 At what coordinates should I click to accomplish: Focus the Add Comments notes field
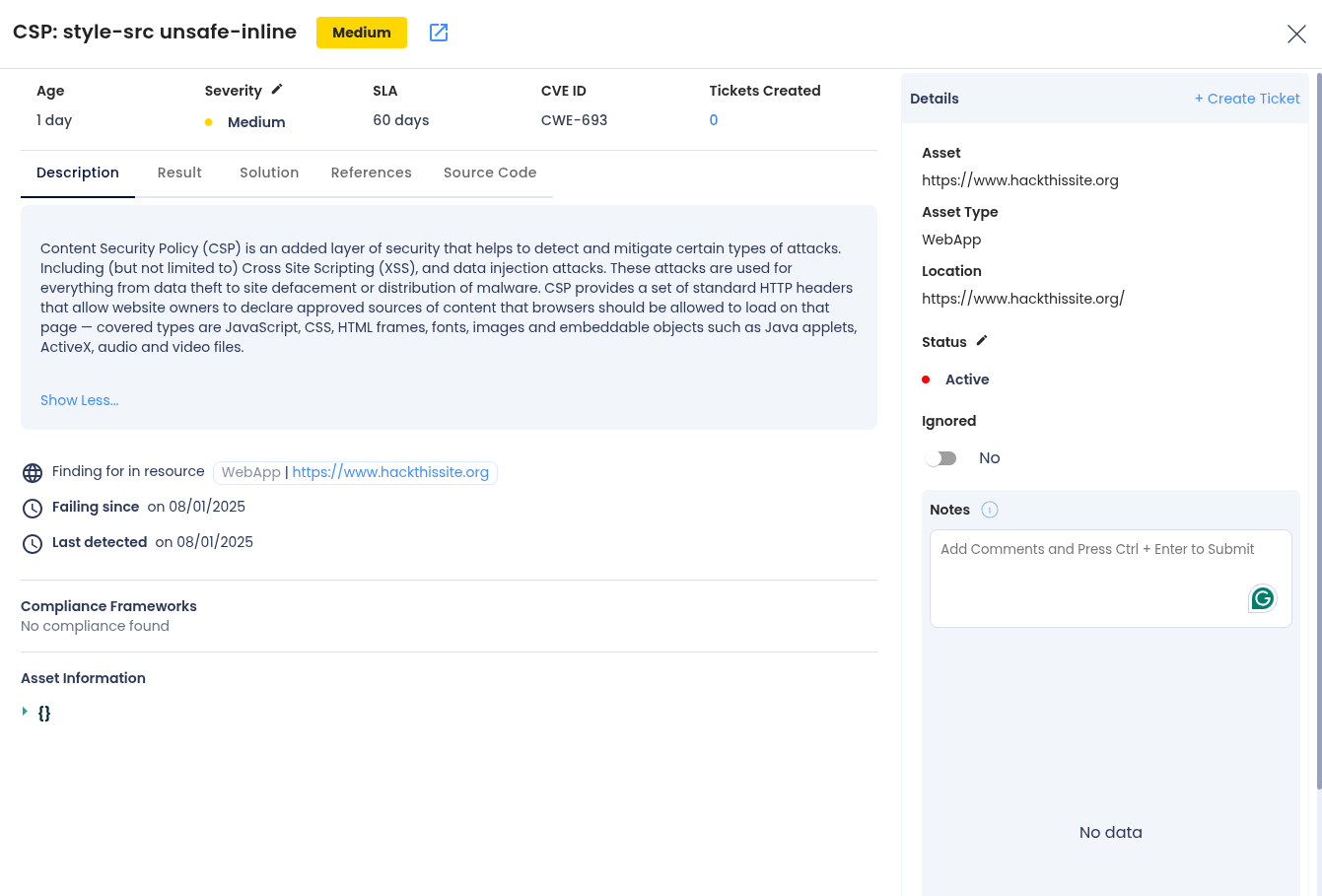(1111, 578)
